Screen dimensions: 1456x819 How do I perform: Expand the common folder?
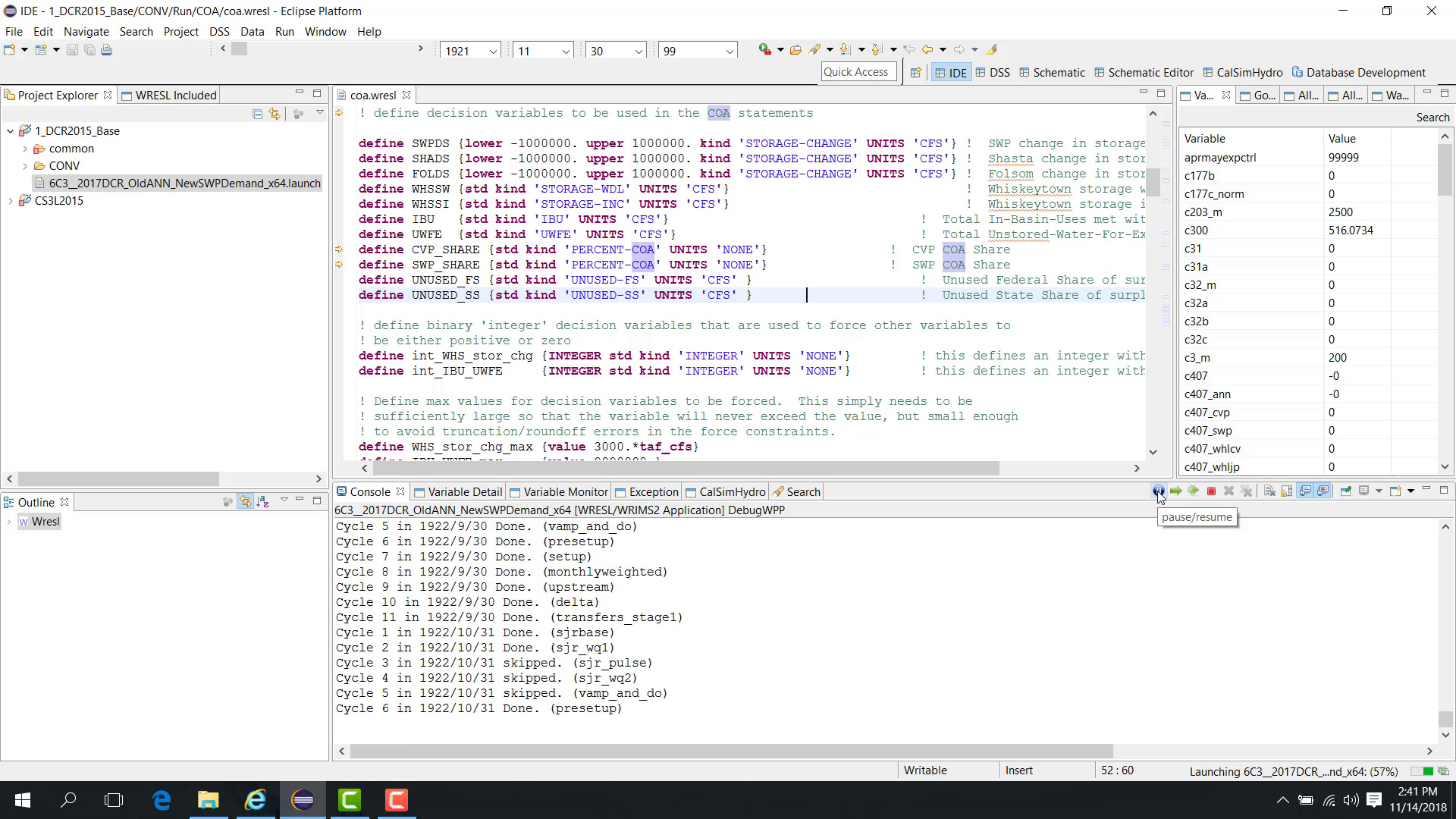pos(25,149)
